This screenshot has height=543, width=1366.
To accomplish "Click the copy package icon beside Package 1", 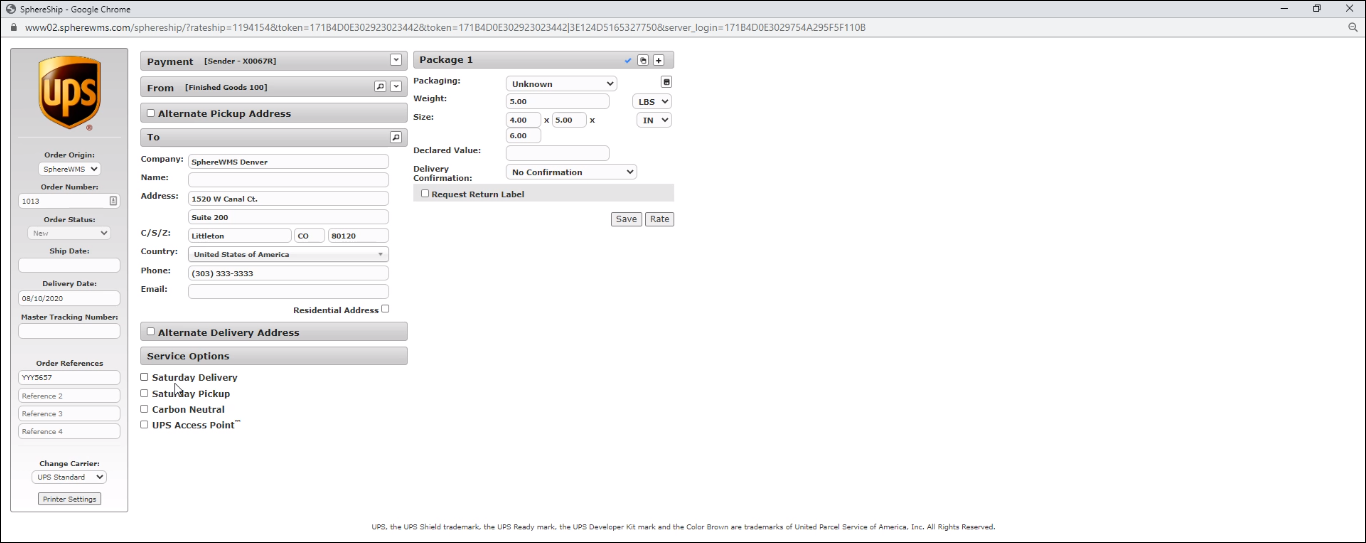I will coord(643,60).
